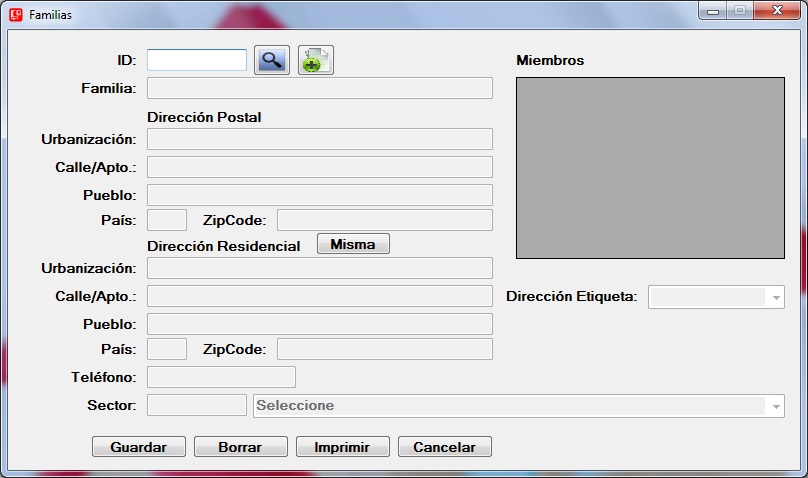The image size is (808, 478).
Task: Select the Teléfono input field
Action: pos(221,377)
